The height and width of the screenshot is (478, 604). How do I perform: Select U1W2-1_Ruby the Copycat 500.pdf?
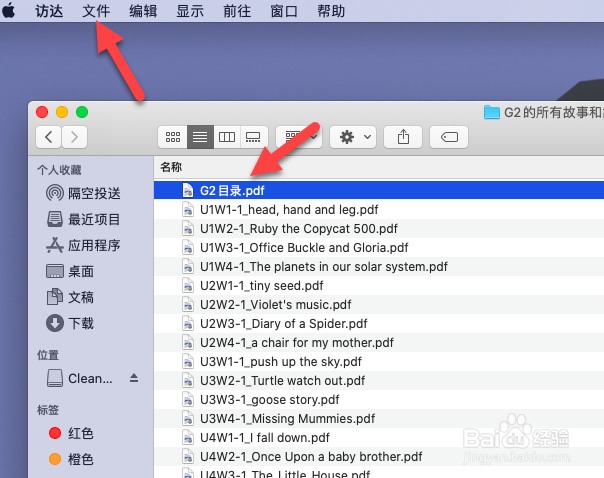379,228
